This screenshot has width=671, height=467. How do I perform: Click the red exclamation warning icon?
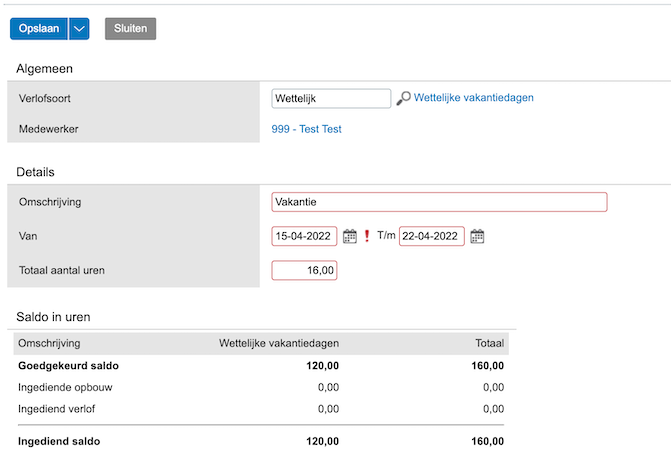(367, 237)
